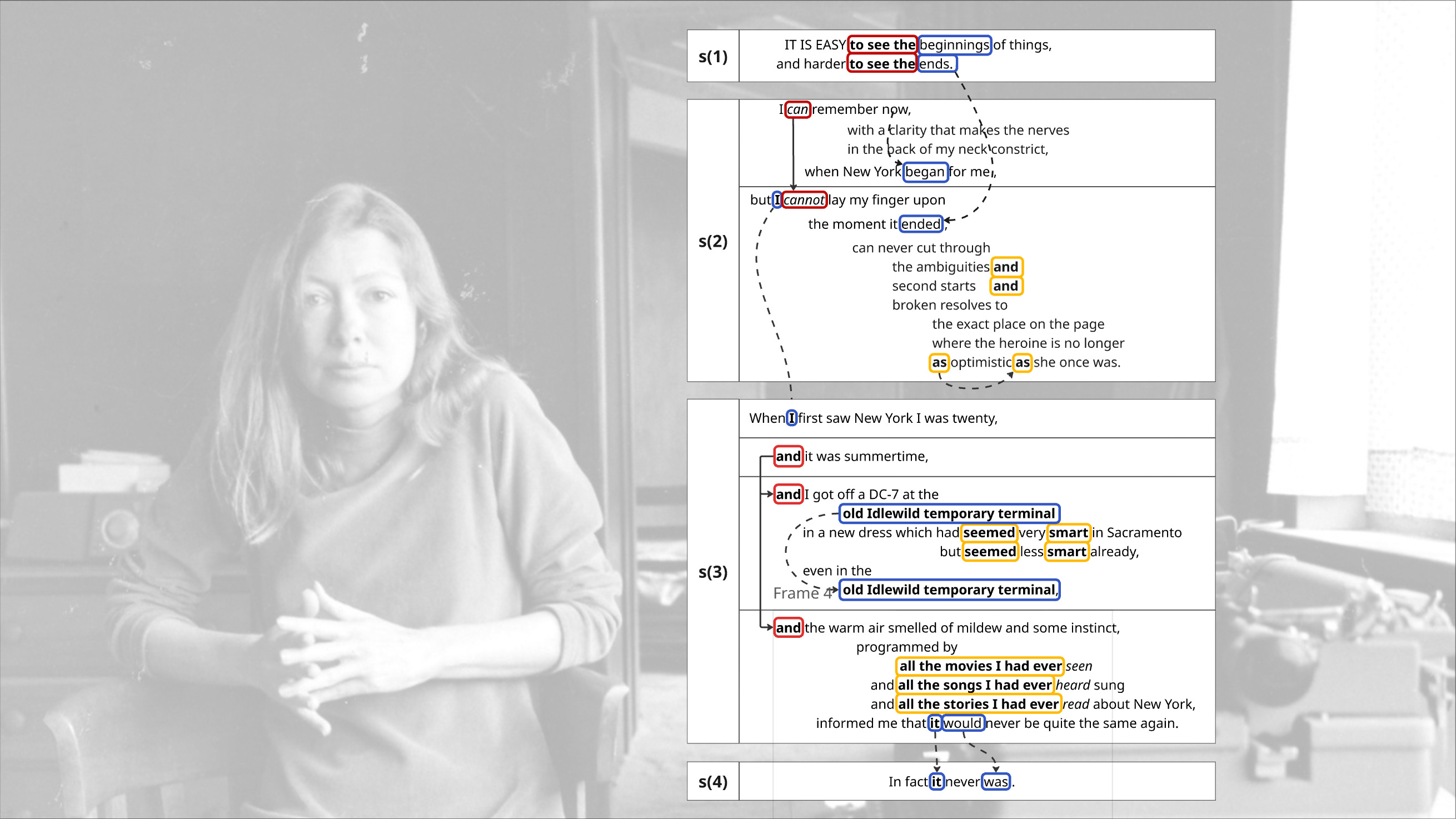The height and width of the screenshot is (819, 1456).
Task: Select the blue-boxed word 'beginnings'
Action: point(954,45)
